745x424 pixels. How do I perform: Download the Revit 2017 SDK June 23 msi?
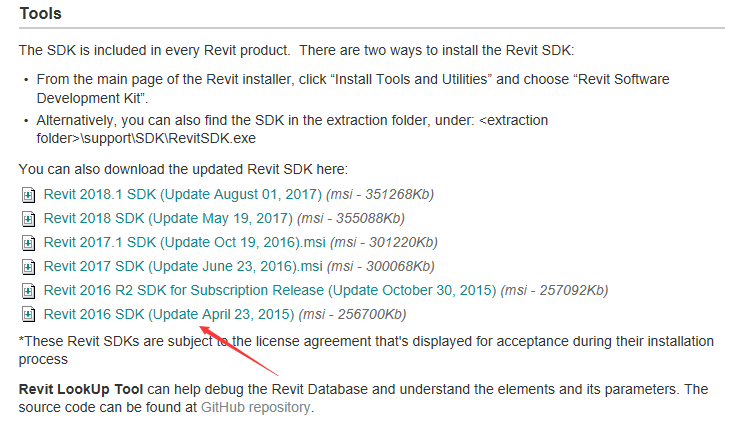[x=183, y=266]
